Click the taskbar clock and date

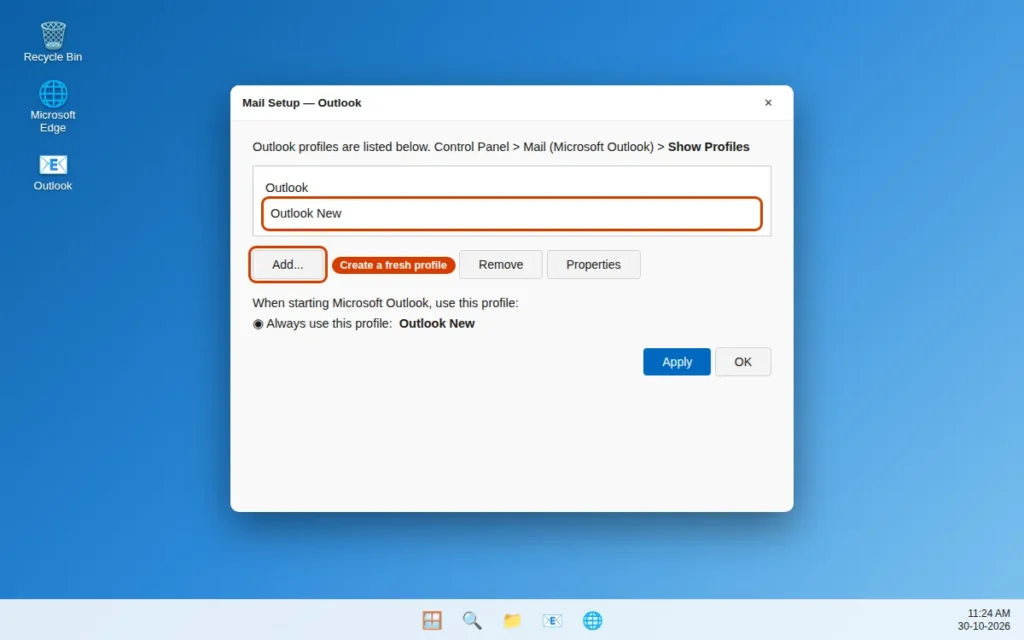coord(984,620)
